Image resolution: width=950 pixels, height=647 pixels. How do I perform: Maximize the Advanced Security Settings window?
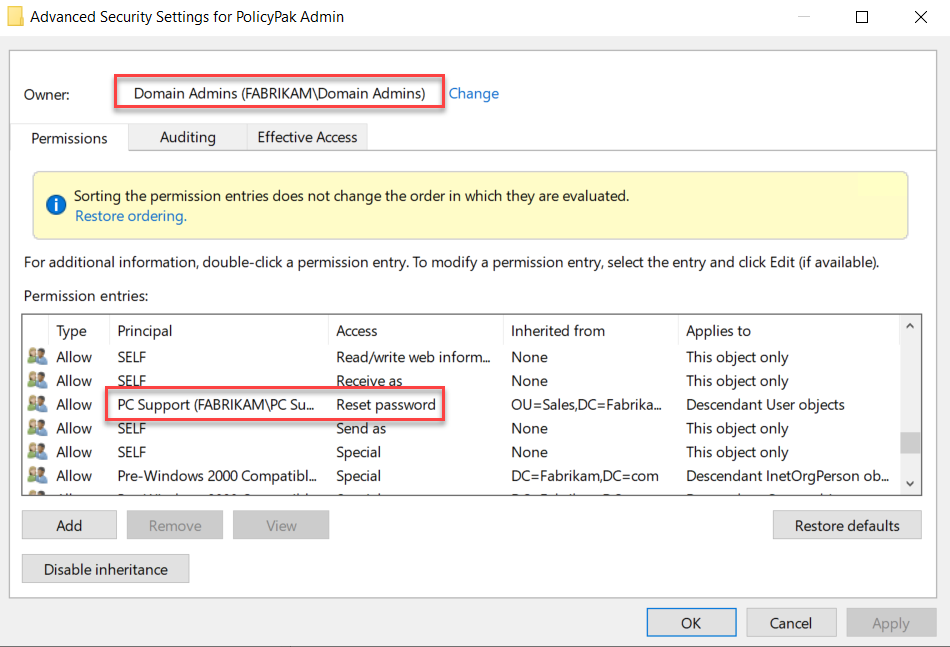click(x=862, y=17)
